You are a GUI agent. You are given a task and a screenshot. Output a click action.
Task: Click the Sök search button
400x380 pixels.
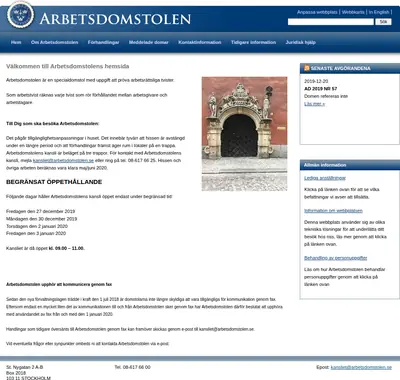click(383, 22)
